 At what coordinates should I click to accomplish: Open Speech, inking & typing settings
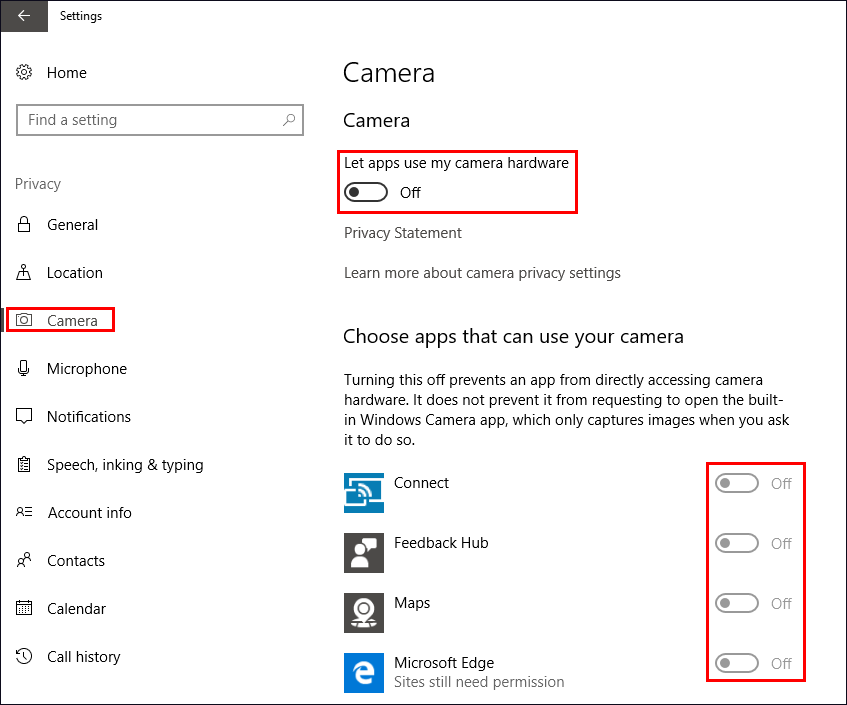[x=125, y=465]
